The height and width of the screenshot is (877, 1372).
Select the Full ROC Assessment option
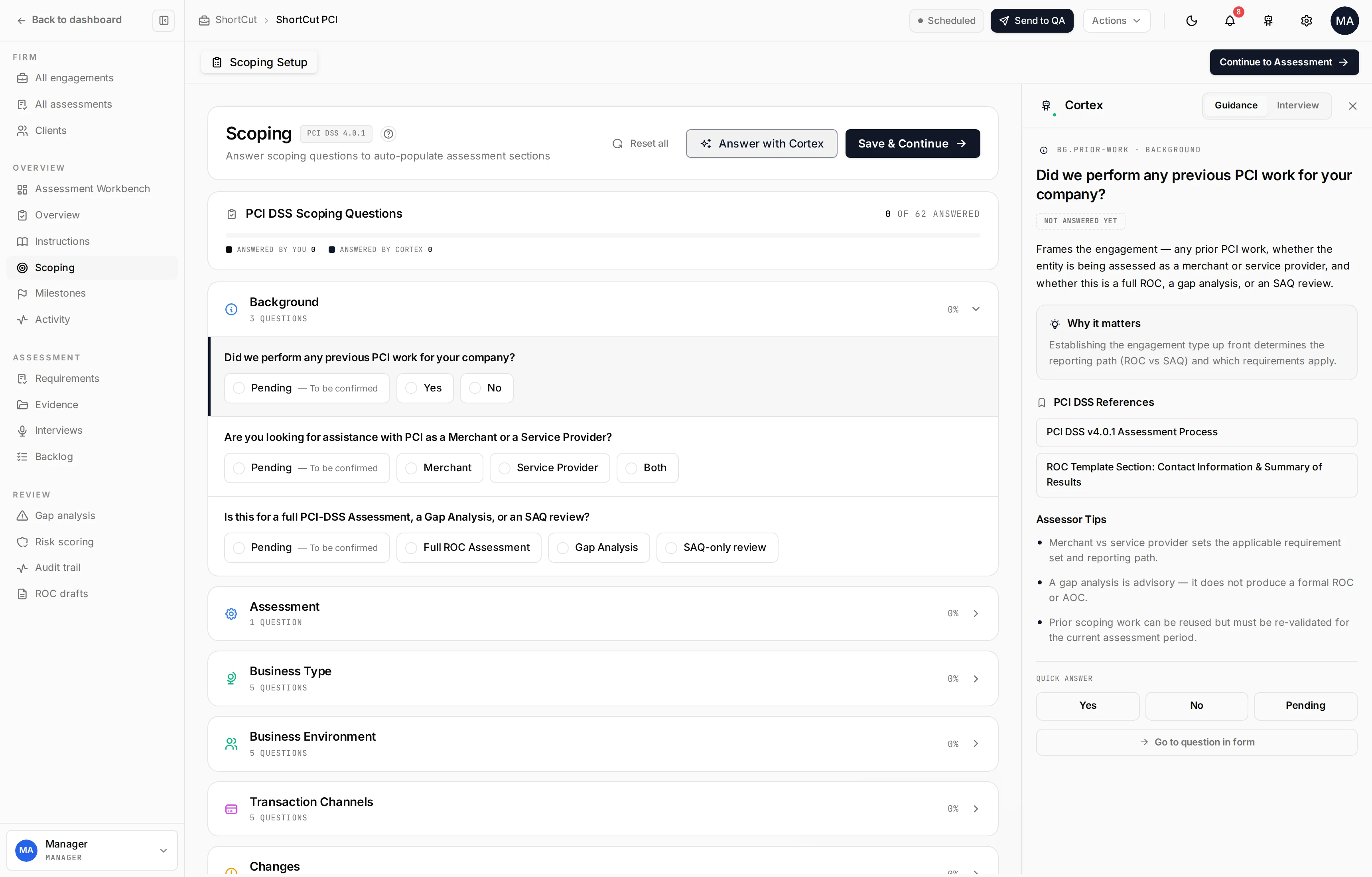pos(468,547)
